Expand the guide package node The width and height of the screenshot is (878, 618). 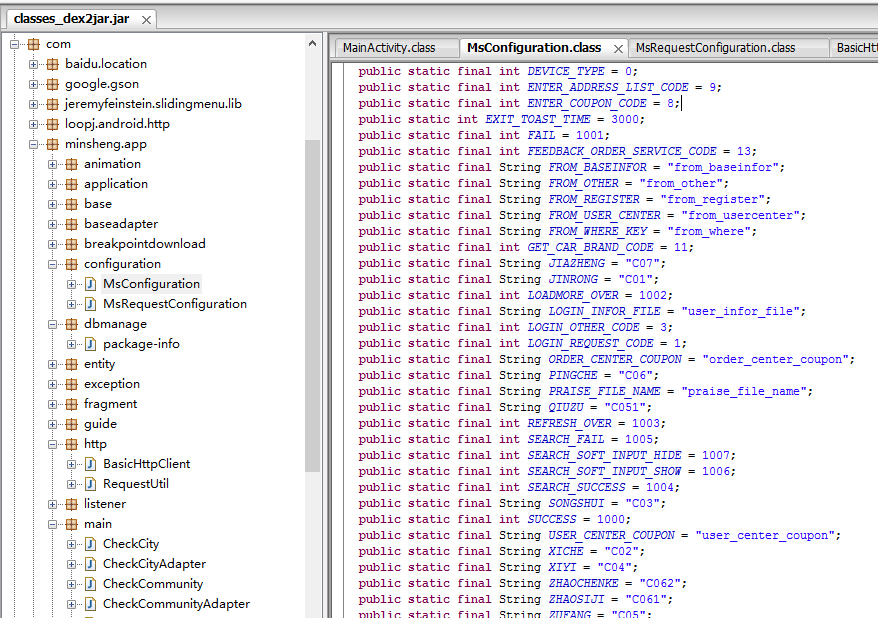pyautogui.click(x=53, y=424)
